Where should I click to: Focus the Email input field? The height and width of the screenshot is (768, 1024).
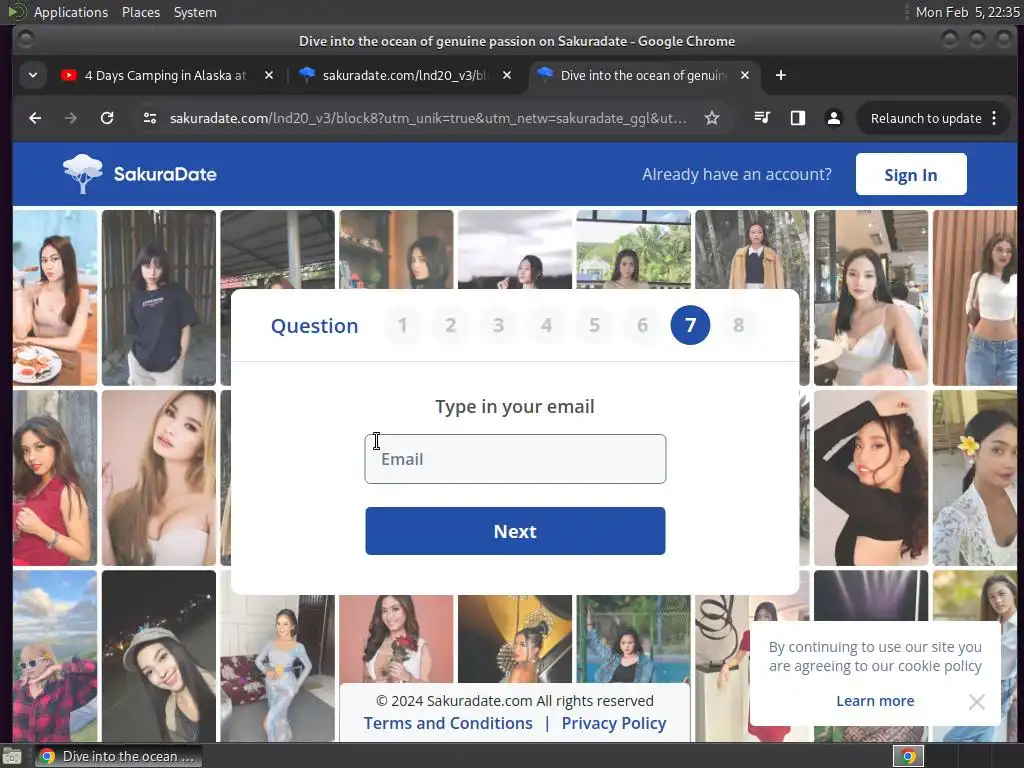tap(515, 459)
